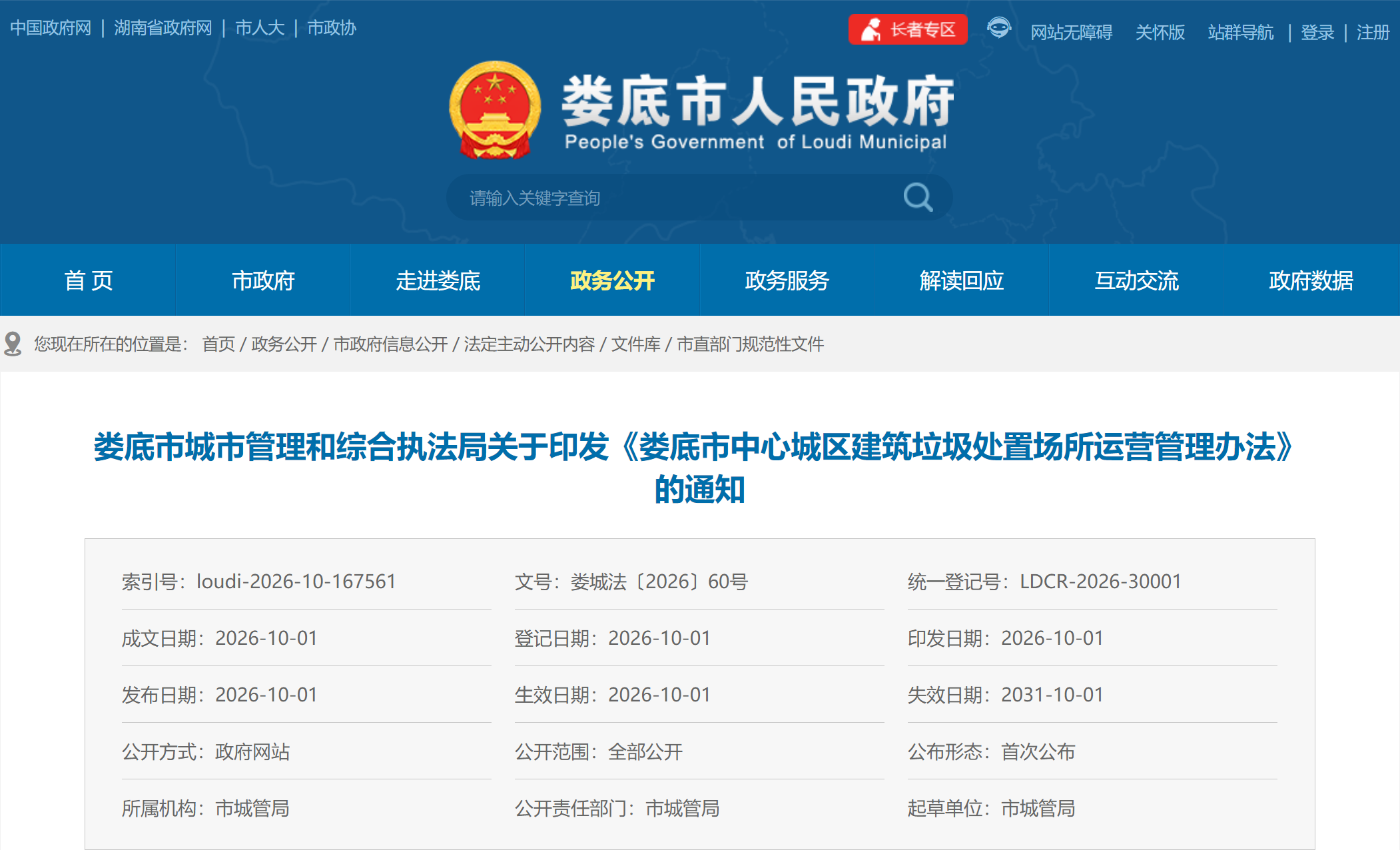Click into the keyword search field

point(673,198)
